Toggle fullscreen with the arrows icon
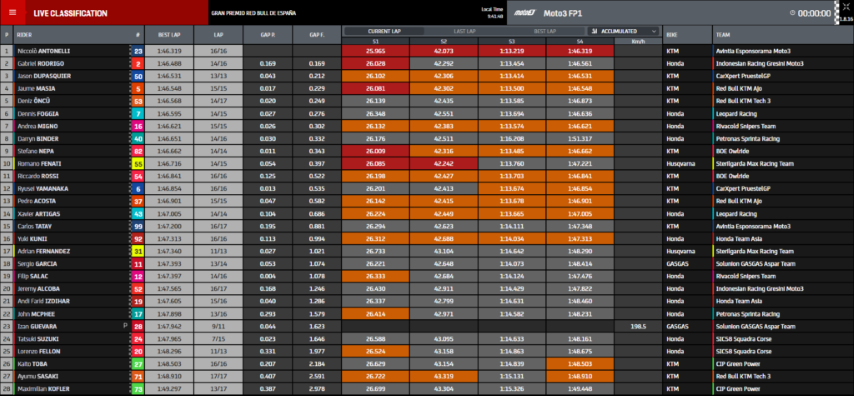The height and width of the screenshot is (396, 854). pos(846,7)
